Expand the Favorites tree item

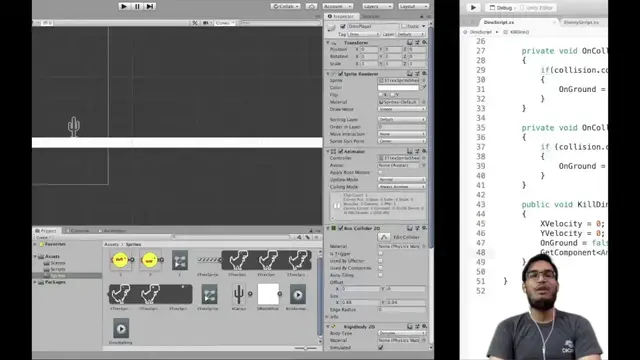tap(36, 244)
